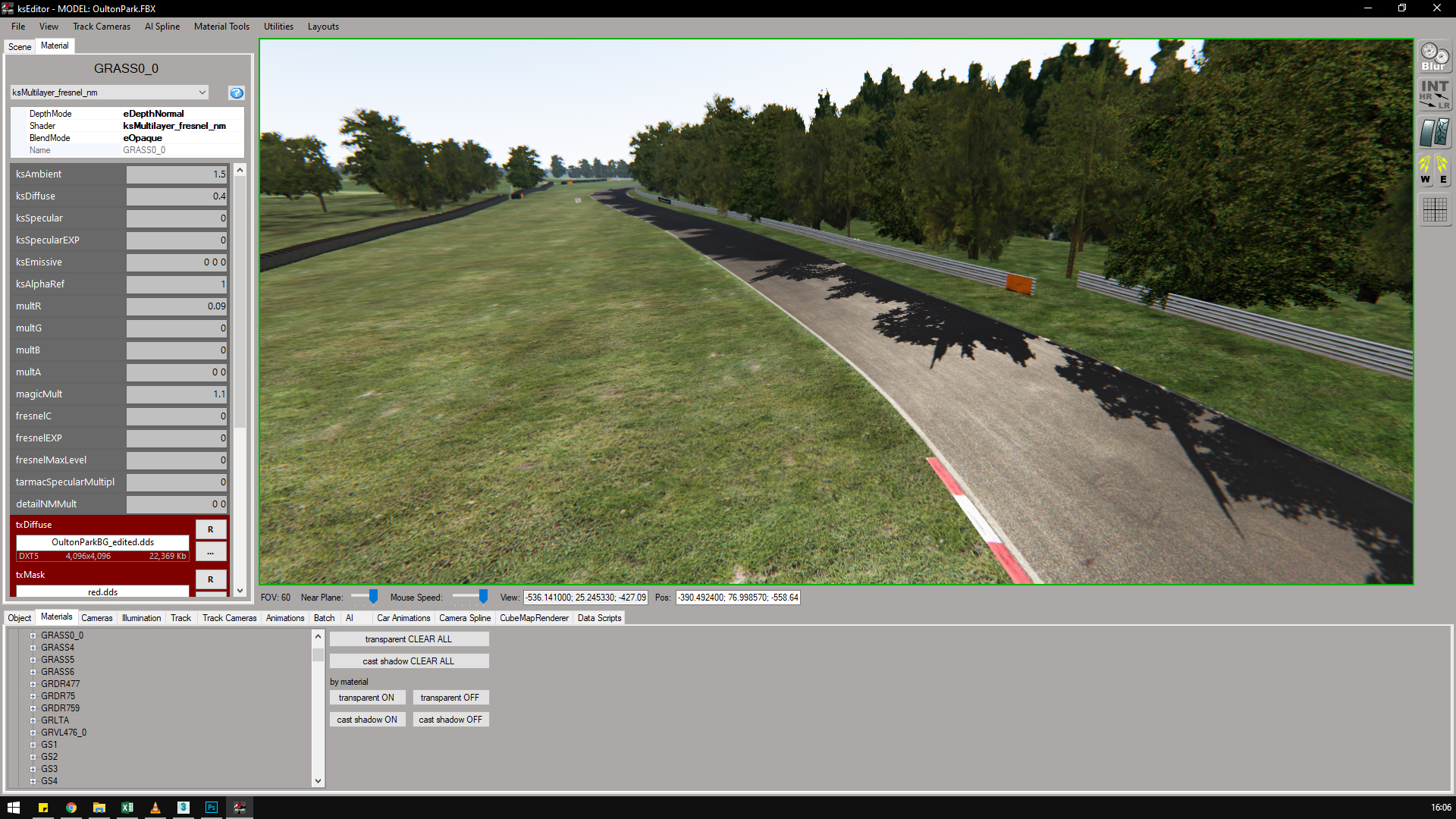Open the Layouts menu
1456x819 pixels.
[x=323, y=27]
